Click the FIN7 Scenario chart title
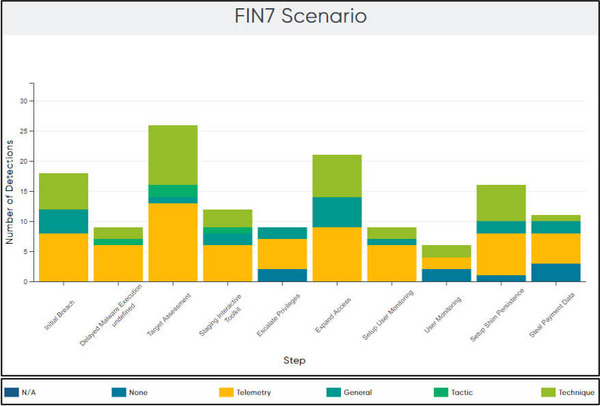Viewport: 600px width, 406px height. point(300,17)
